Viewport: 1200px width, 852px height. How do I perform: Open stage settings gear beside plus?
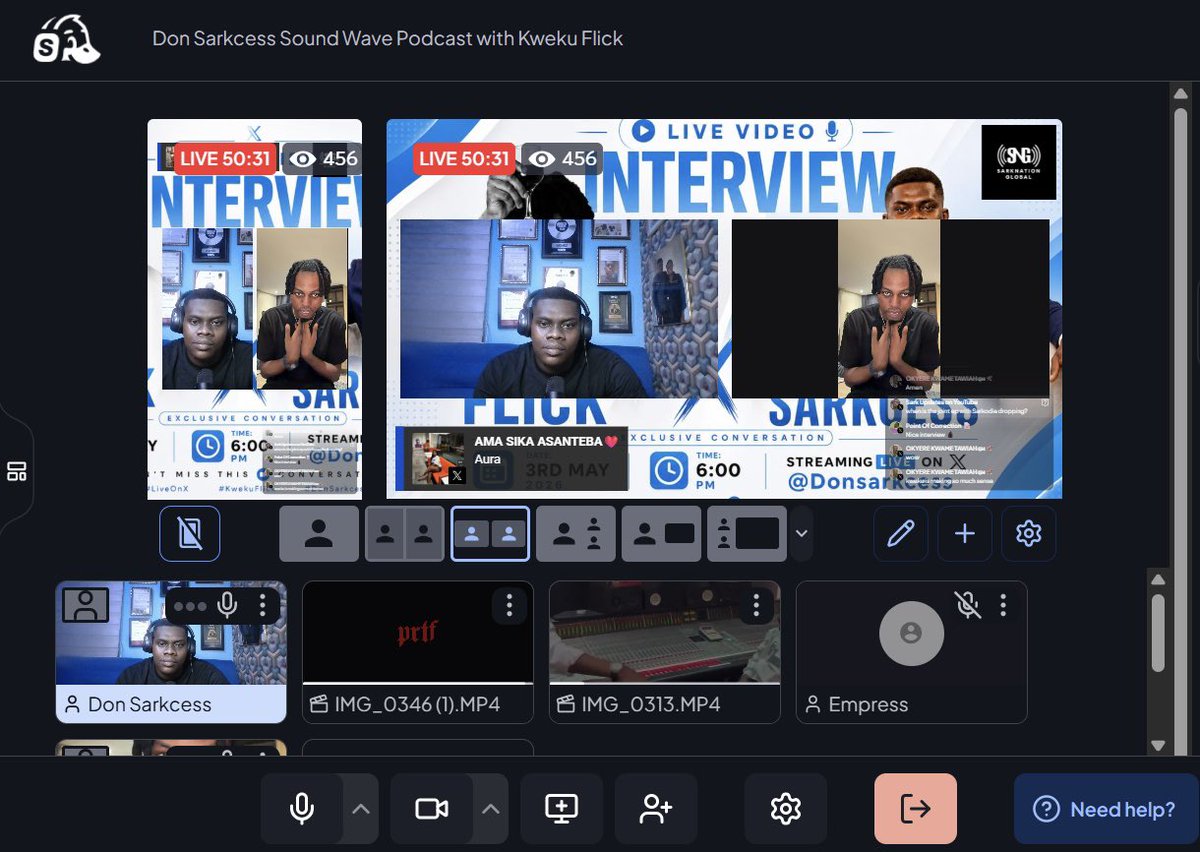[x=1029, y=534]
